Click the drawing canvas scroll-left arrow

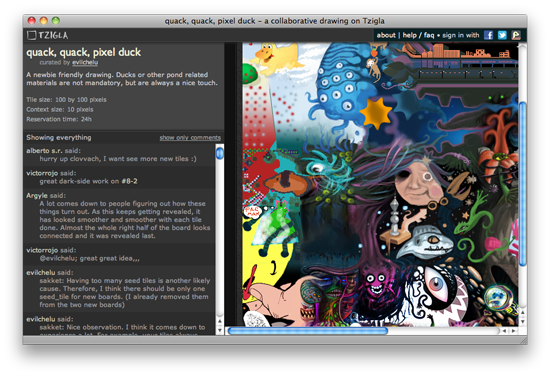pyautogui.click(x=504, y=331)
